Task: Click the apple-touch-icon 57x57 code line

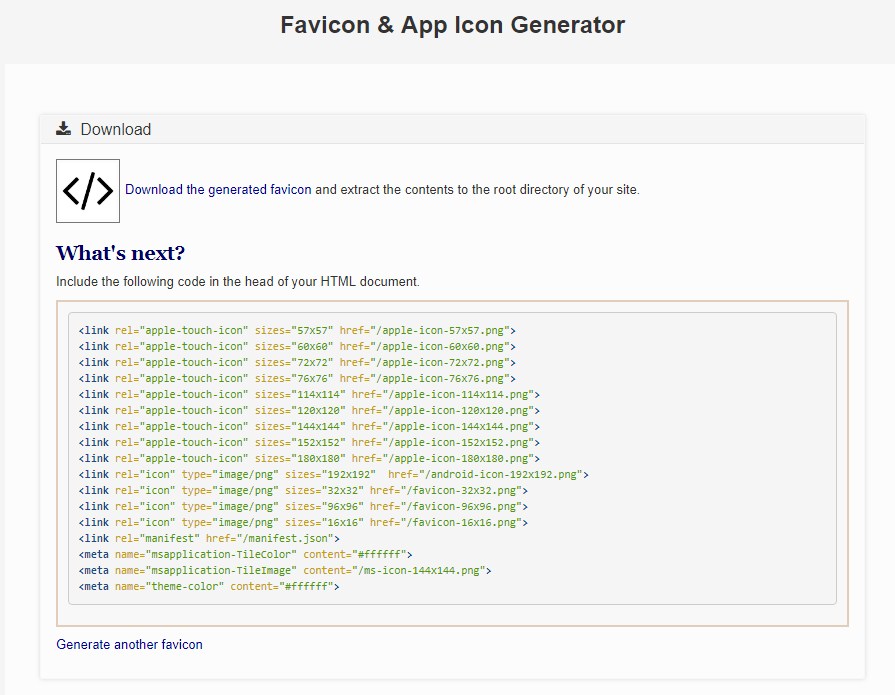Action: 297,330
